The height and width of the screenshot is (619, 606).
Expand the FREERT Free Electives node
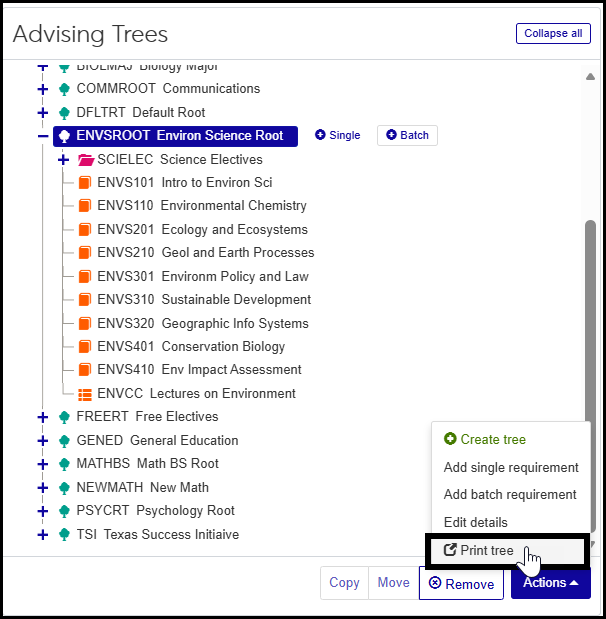(43, 417)
